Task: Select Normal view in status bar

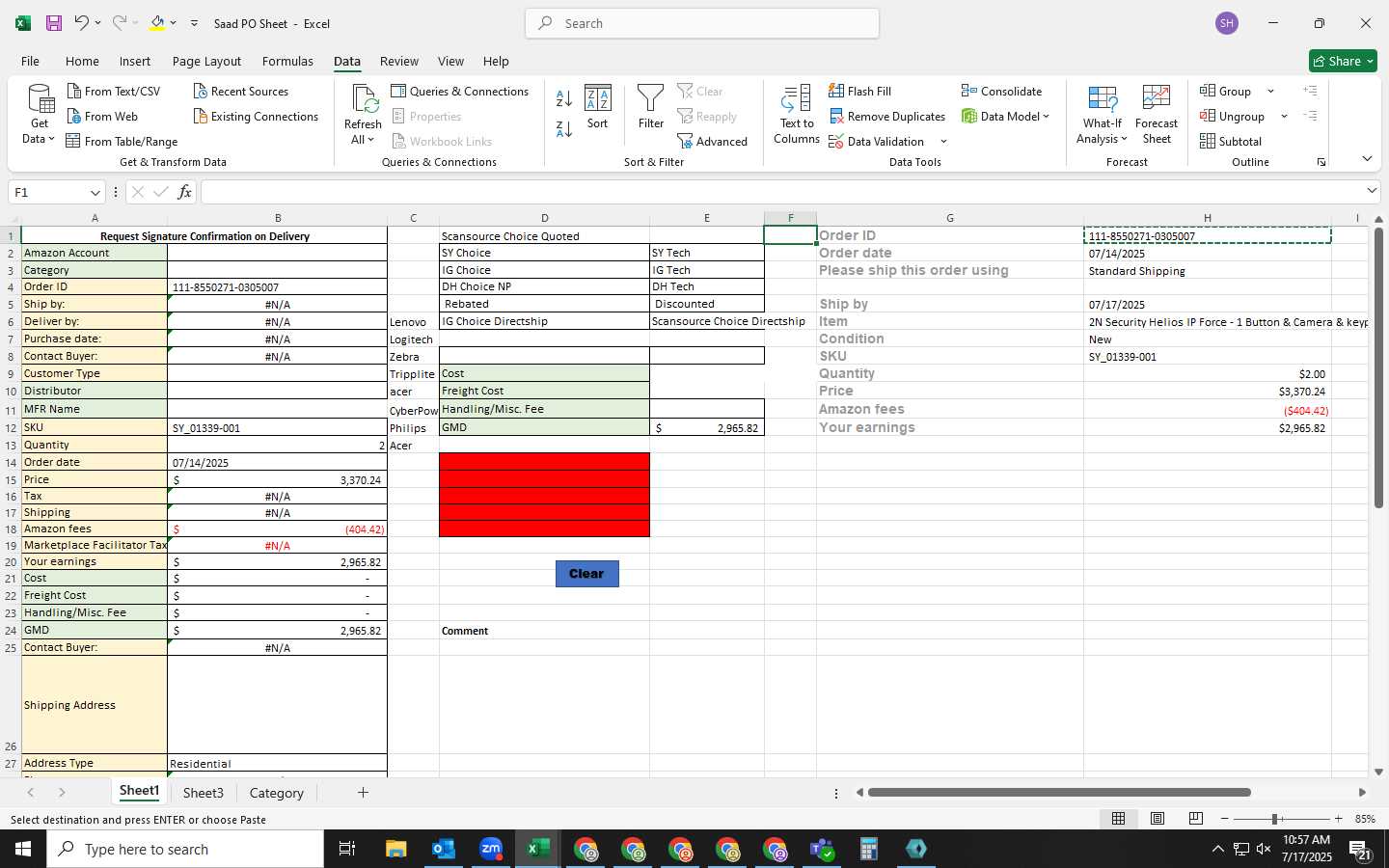Action: (x=1119, y=819)
